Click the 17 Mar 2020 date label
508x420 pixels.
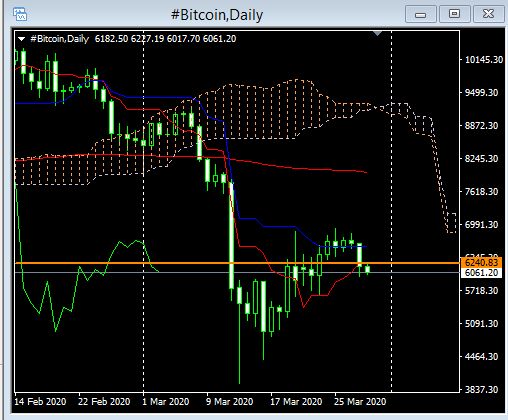click(x=296, y=401)
